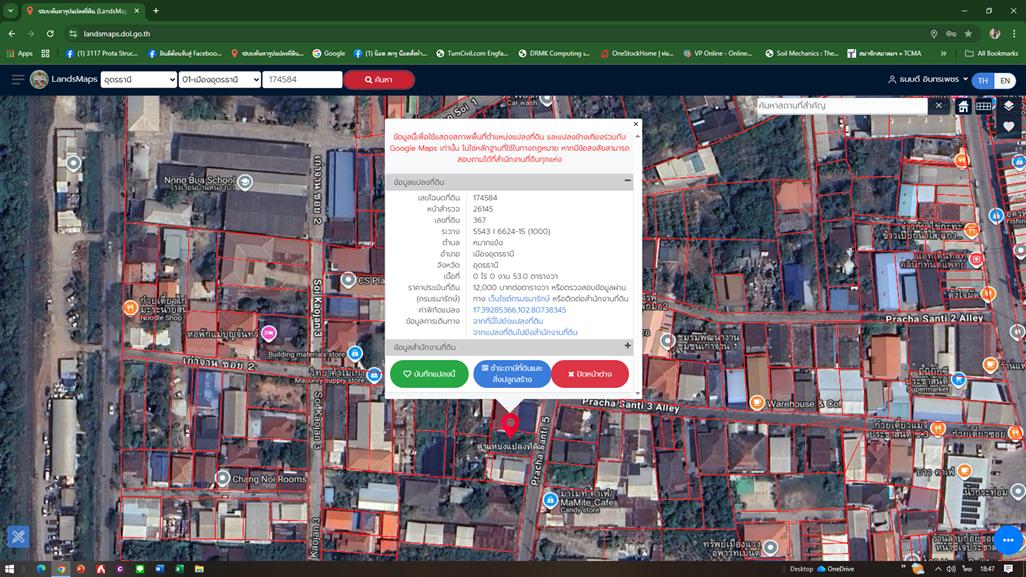Open the LandsMaps hamburger menu
This screenshot has width=1026, height=577.
[x=17, y=80]
